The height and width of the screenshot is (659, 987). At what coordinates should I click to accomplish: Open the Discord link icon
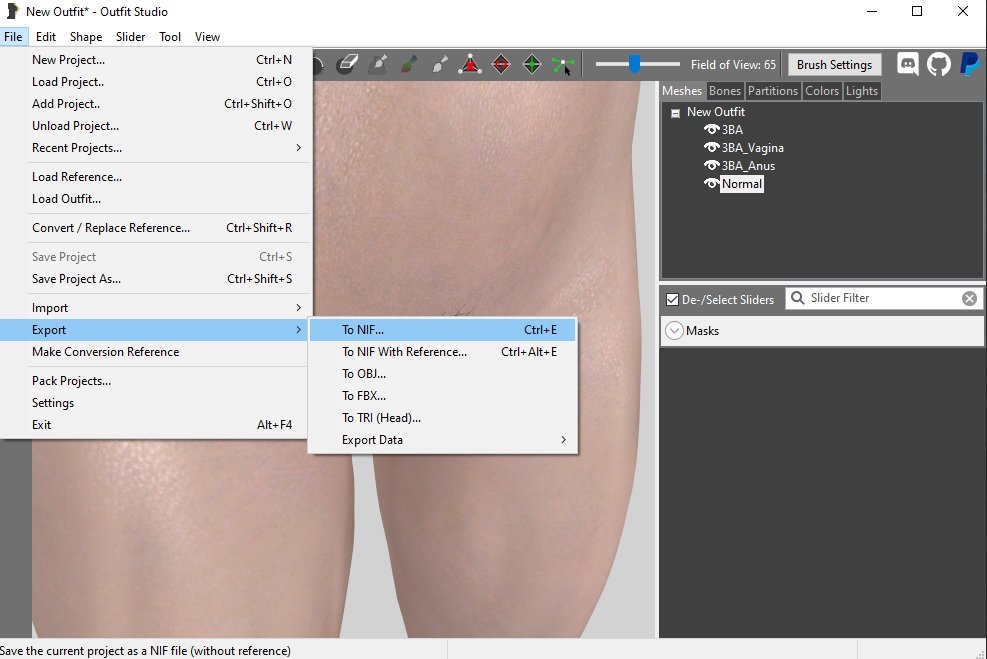[908, 65]
